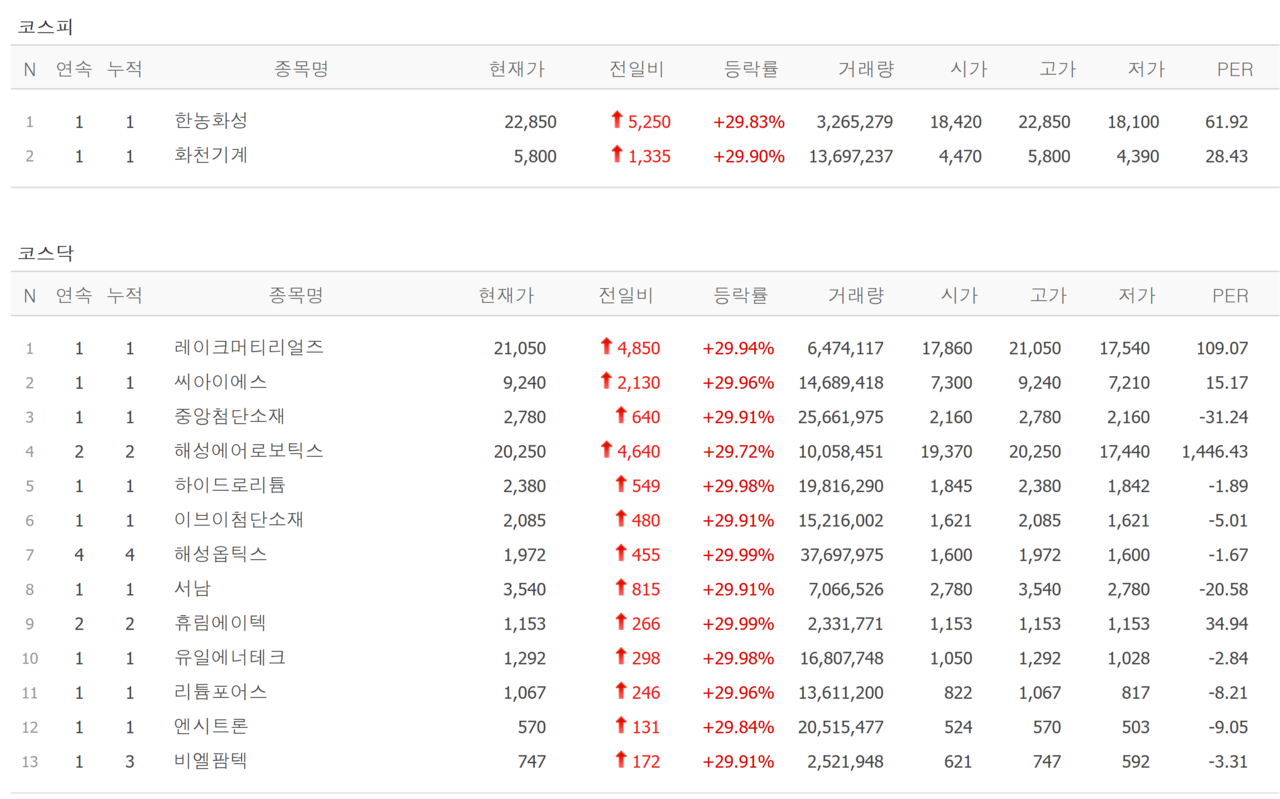Open the 하이드로리튬 stock link
The height and width of the screenshot is (799, 1280).
pos(230,485)
